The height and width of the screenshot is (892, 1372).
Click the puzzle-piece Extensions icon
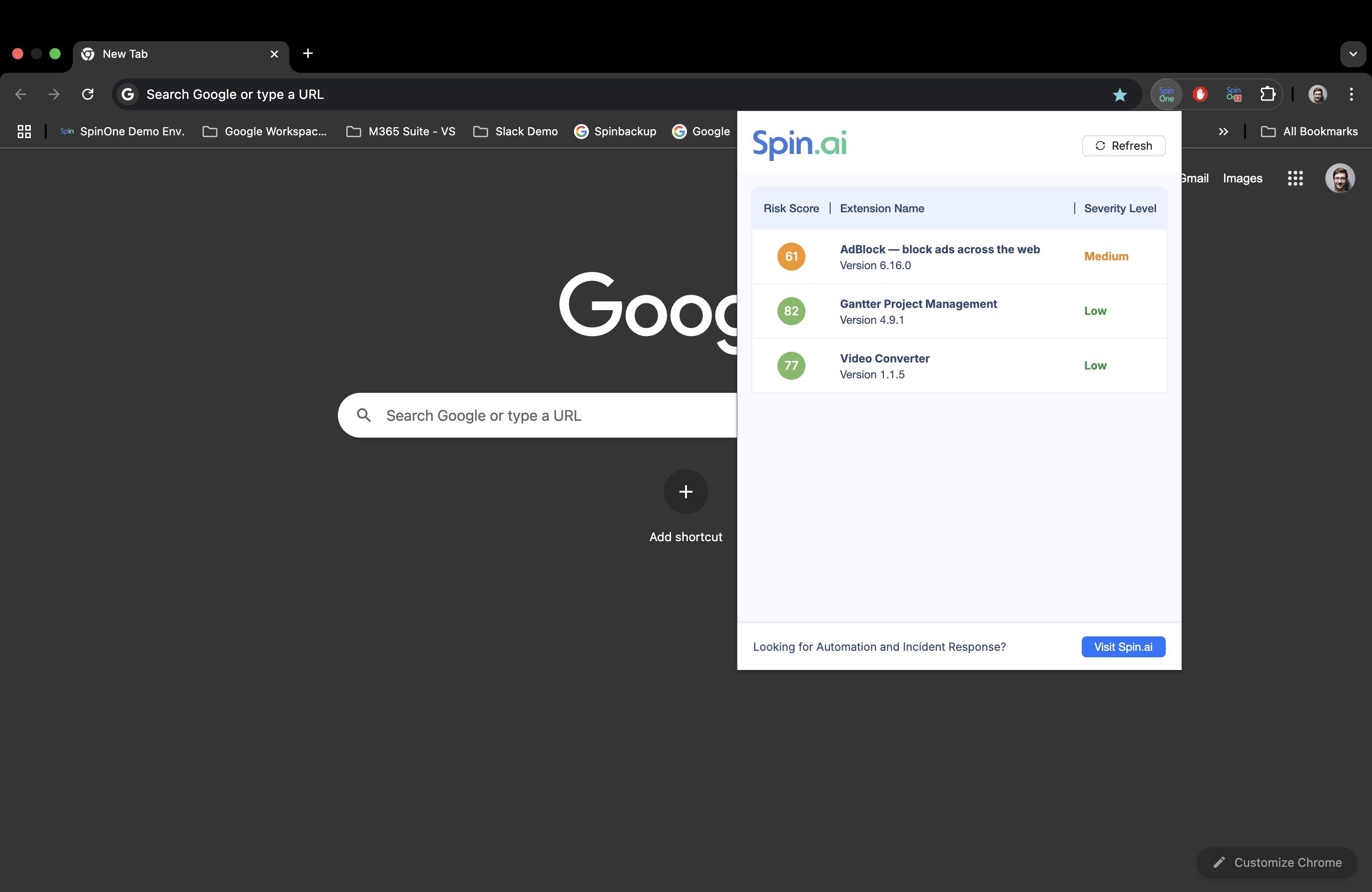(1267, 94)
